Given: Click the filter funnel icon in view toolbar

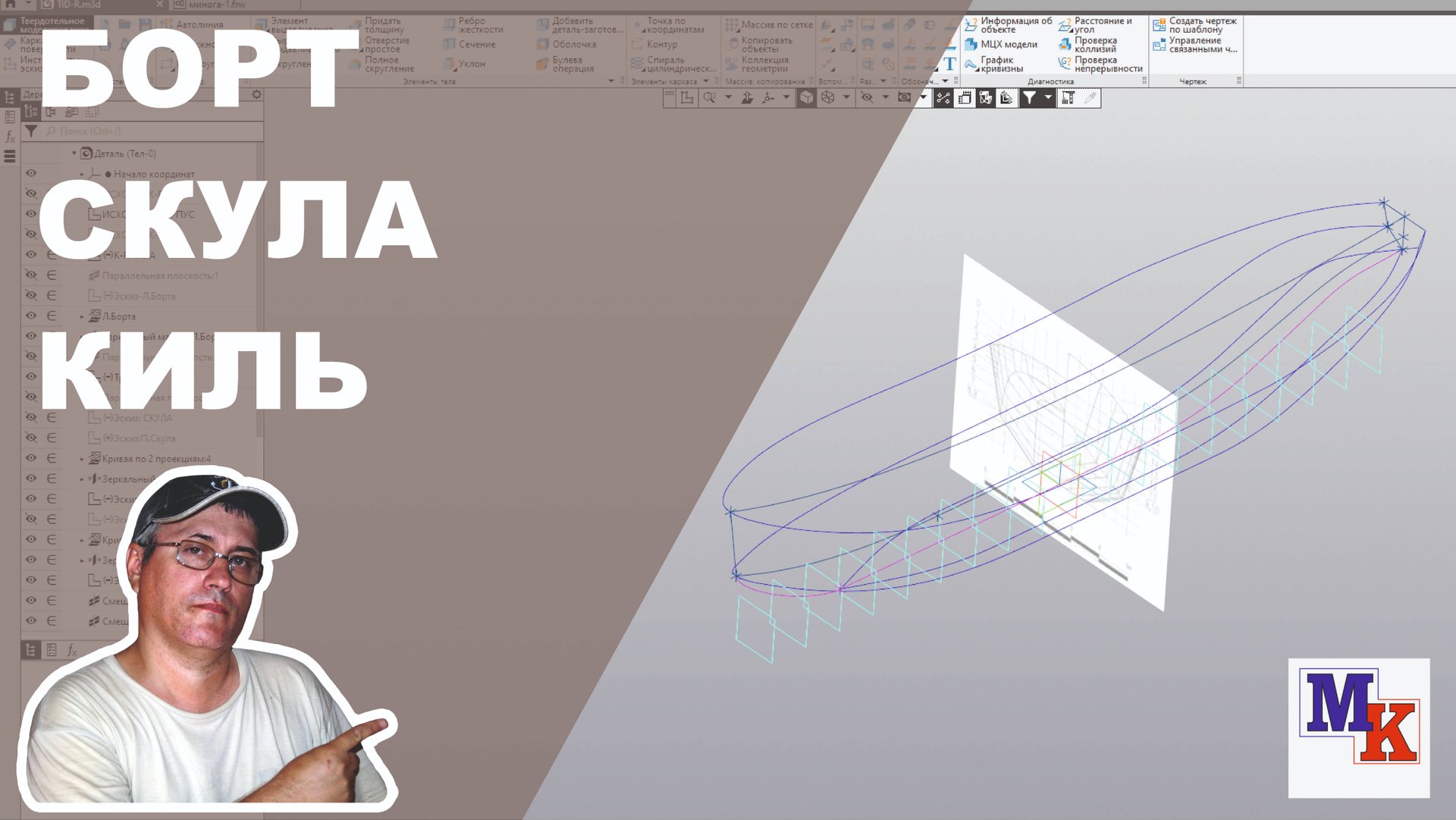Looking at the screenshot, I should coord(1029,98).
